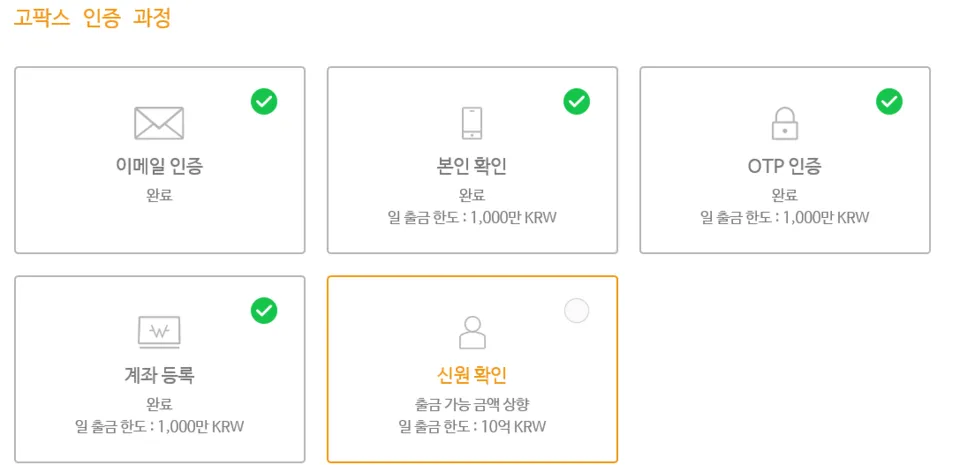Click 완료 status under 이메일 인증

pyautogui.click(x=159, y=196)
